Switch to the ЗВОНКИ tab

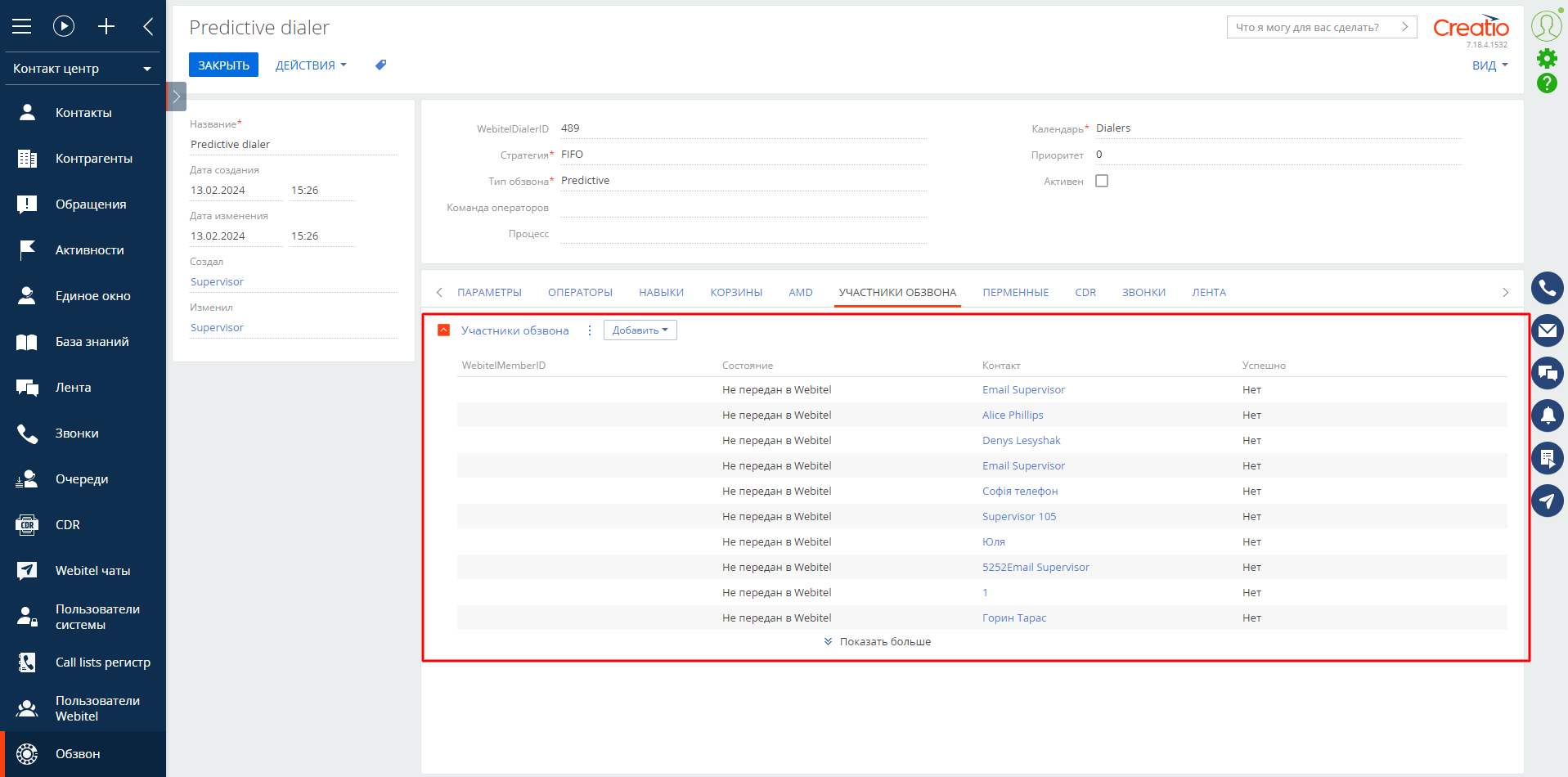[1143, 293]
